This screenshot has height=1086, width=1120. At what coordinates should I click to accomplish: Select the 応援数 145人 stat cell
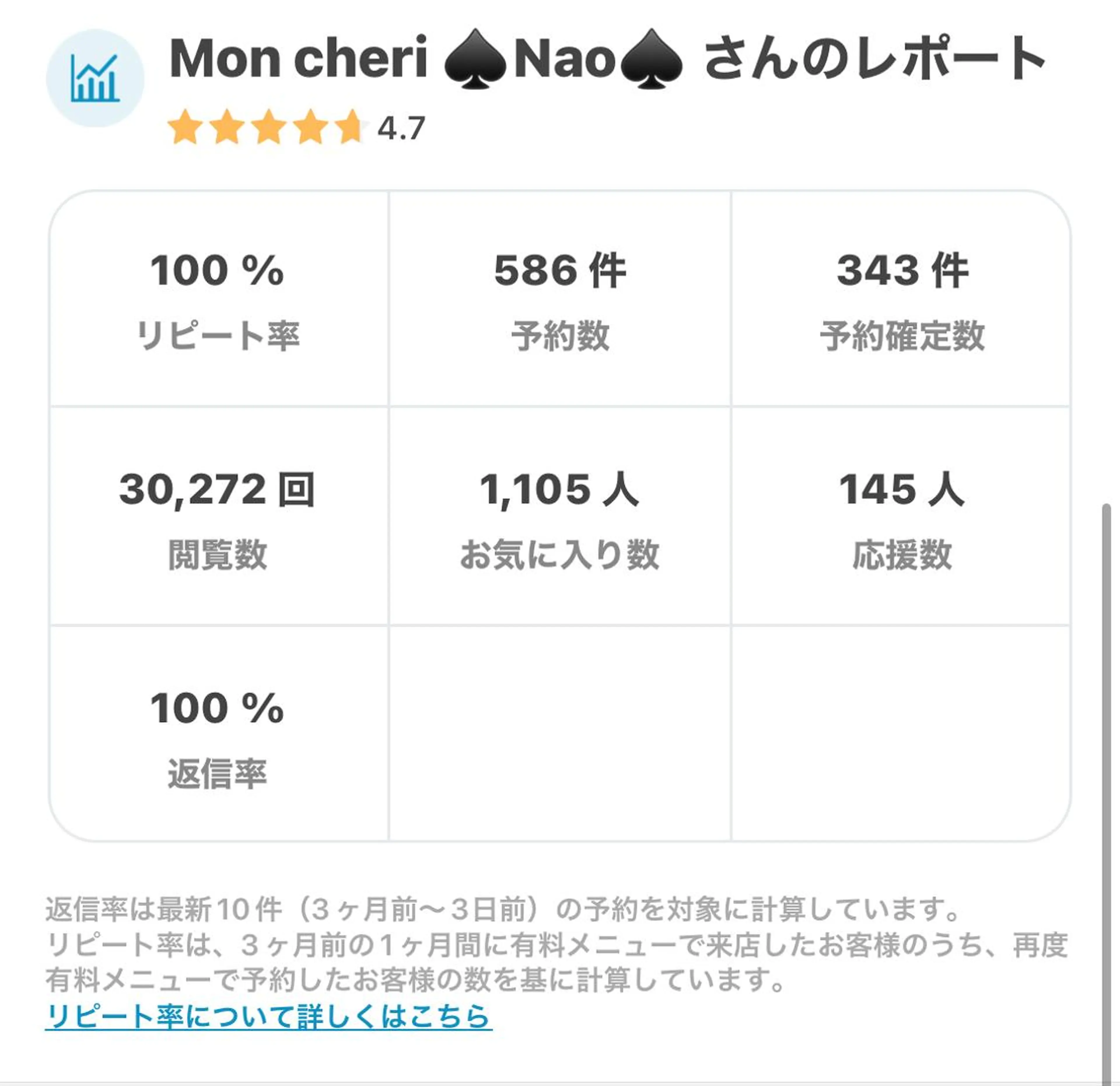[x=901, y=517]
